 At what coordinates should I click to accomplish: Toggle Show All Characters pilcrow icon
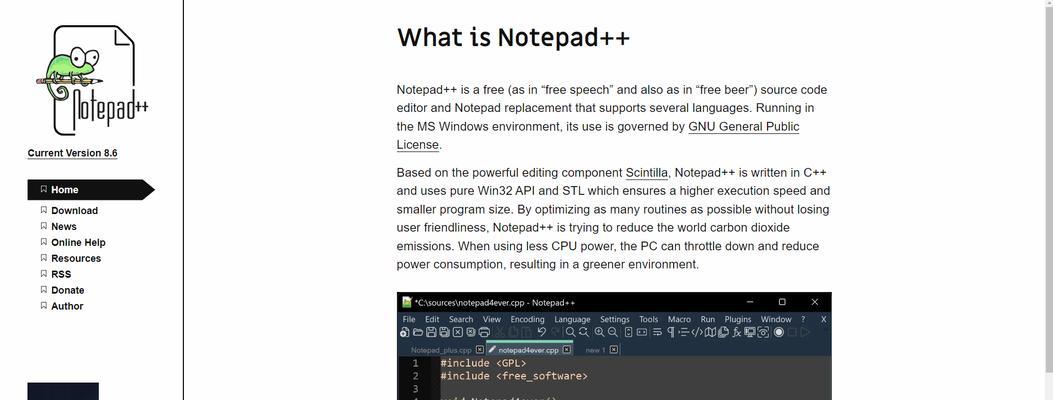[671, 332]
